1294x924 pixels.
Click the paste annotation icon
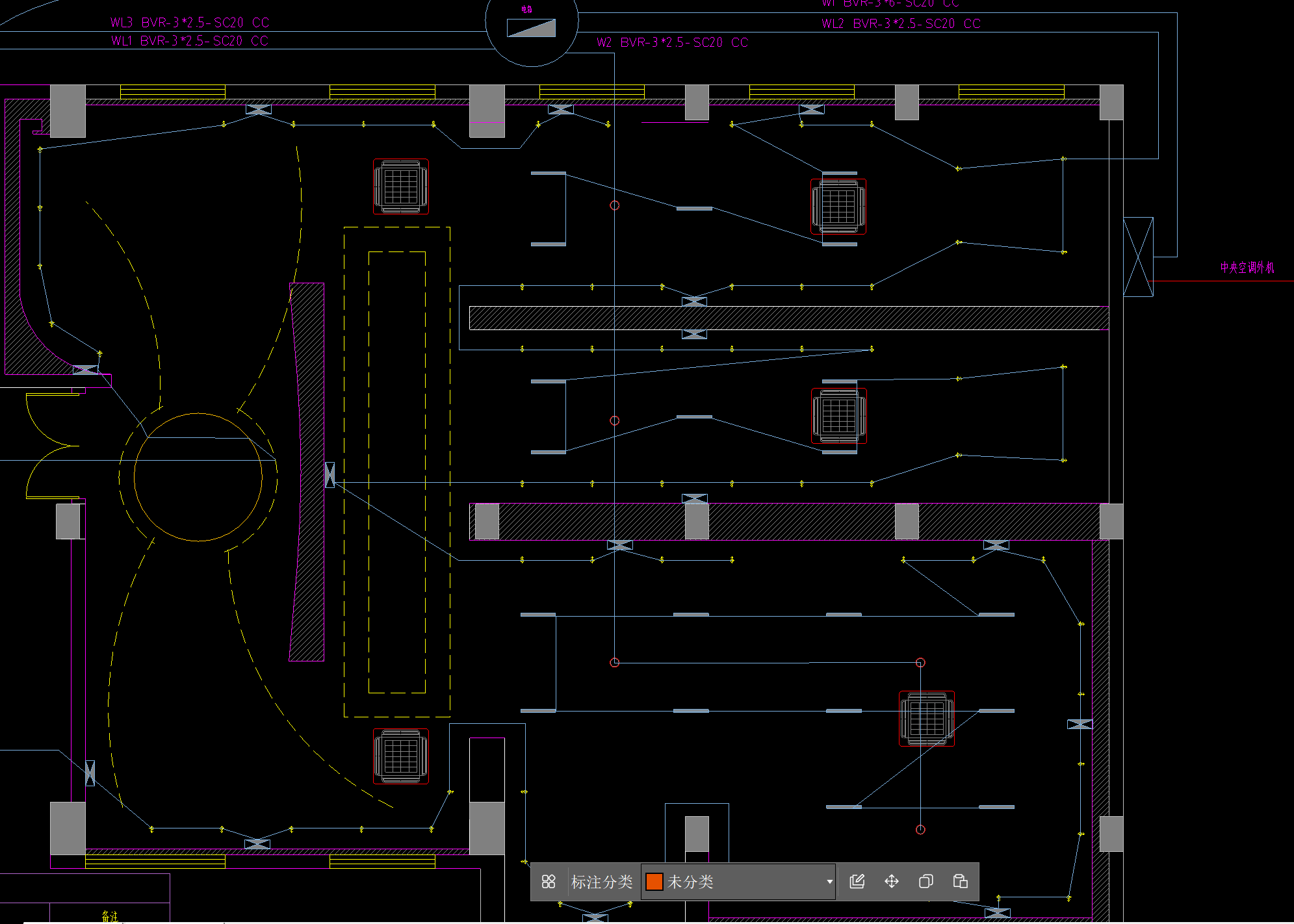(960, 881)
